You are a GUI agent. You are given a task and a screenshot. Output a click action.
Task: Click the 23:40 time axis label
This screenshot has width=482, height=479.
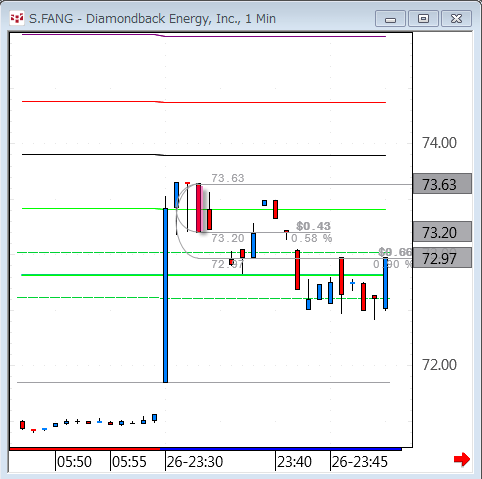(x=294, y=462)
